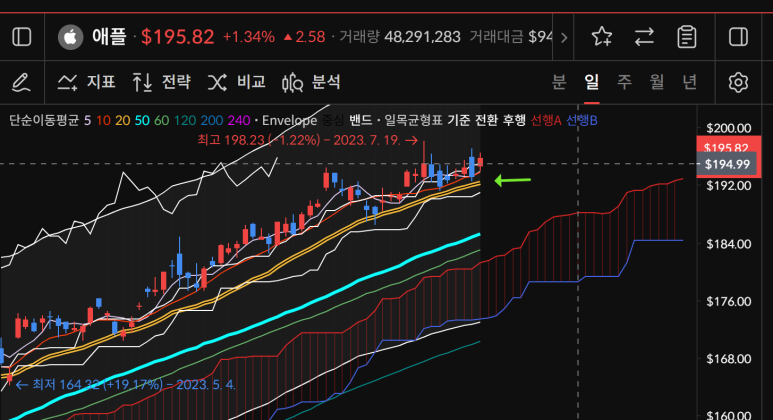Toggle the 20-day moving average
The width and height of the screenshot is (773, 420).
tap(123, 120)
